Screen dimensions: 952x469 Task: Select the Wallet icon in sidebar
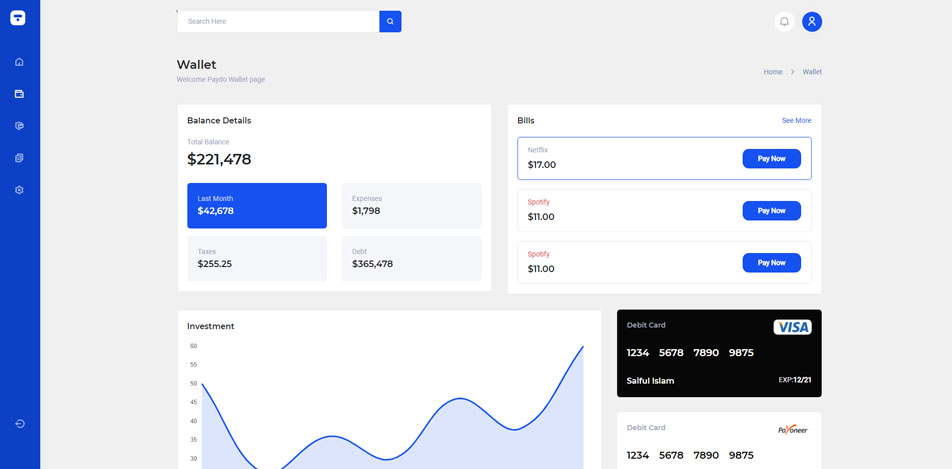point(19,94)
